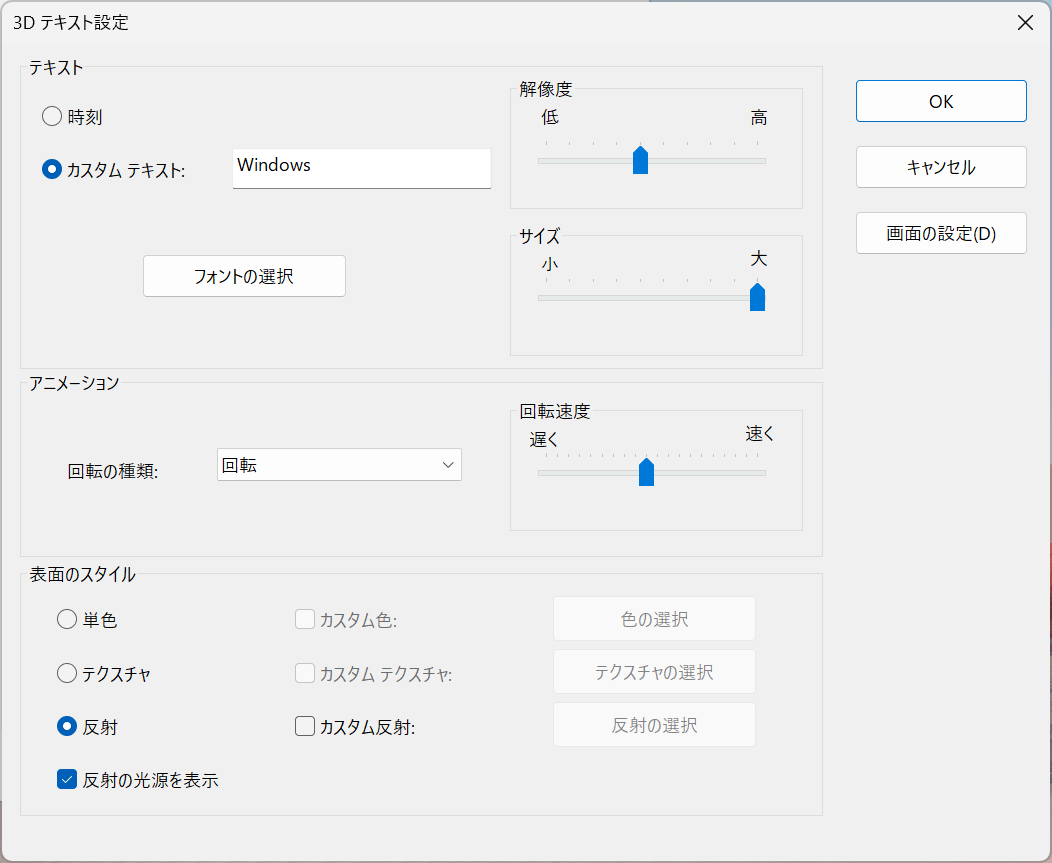Click the 解像度 slider thumb
This screenshot has width=1052, height=863.
coord(641,160)
